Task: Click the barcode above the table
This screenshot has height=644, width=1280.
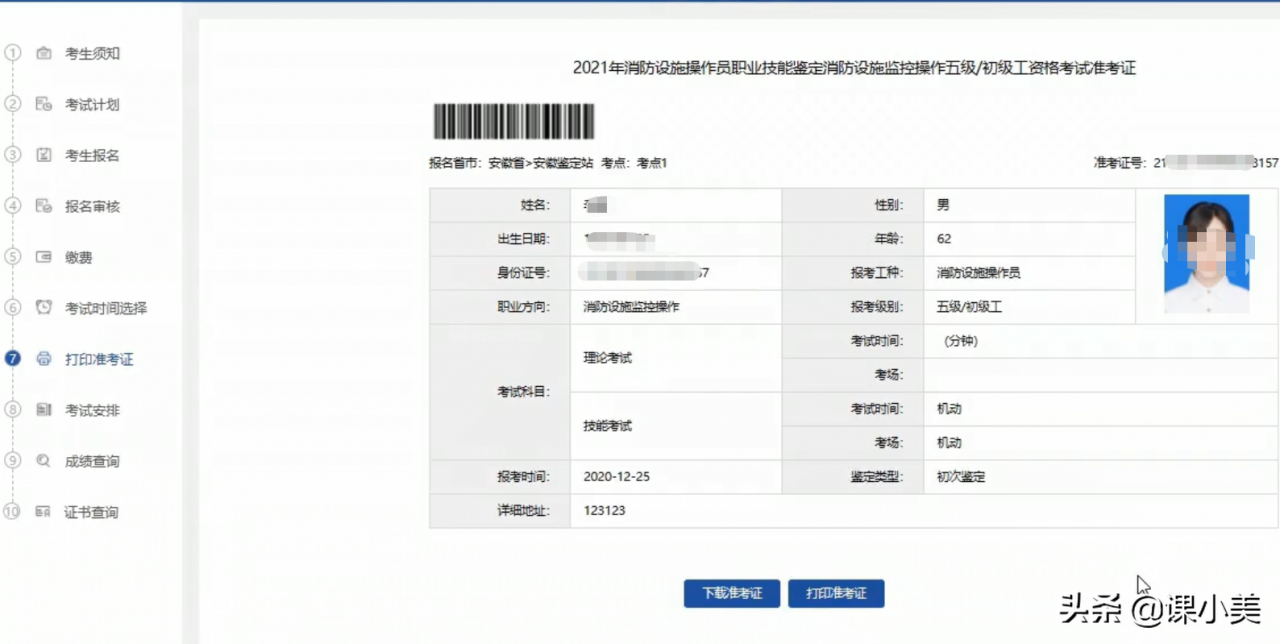Action: [x=513, y=121]
